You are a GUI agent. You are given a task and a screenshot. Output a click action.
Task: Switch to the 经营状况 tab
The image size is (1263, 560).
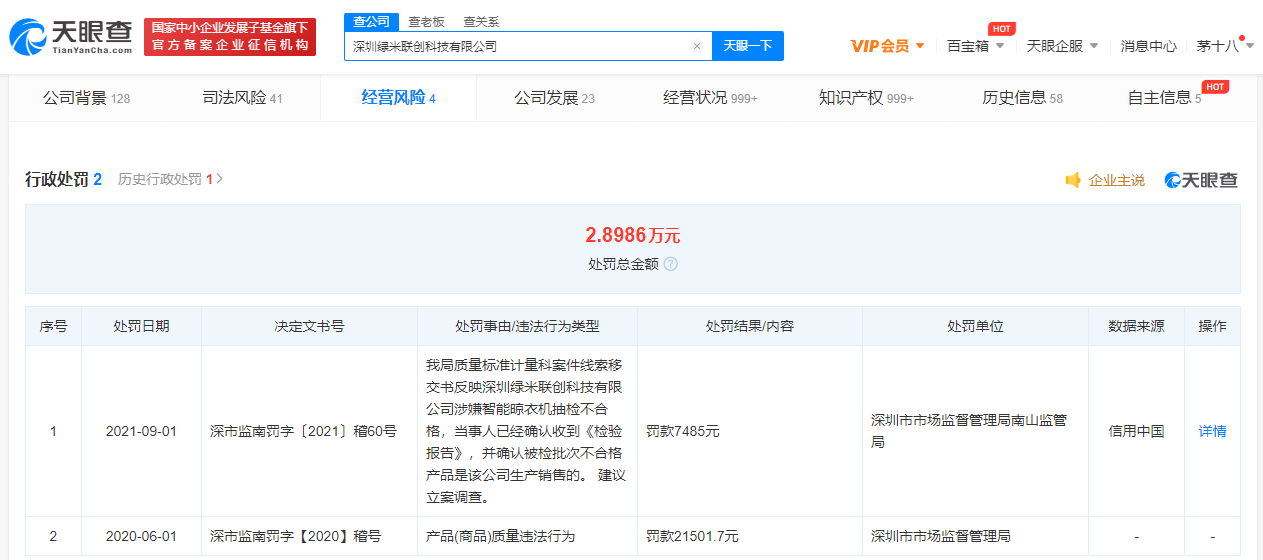pyautogui.click(x=710, y=98)
